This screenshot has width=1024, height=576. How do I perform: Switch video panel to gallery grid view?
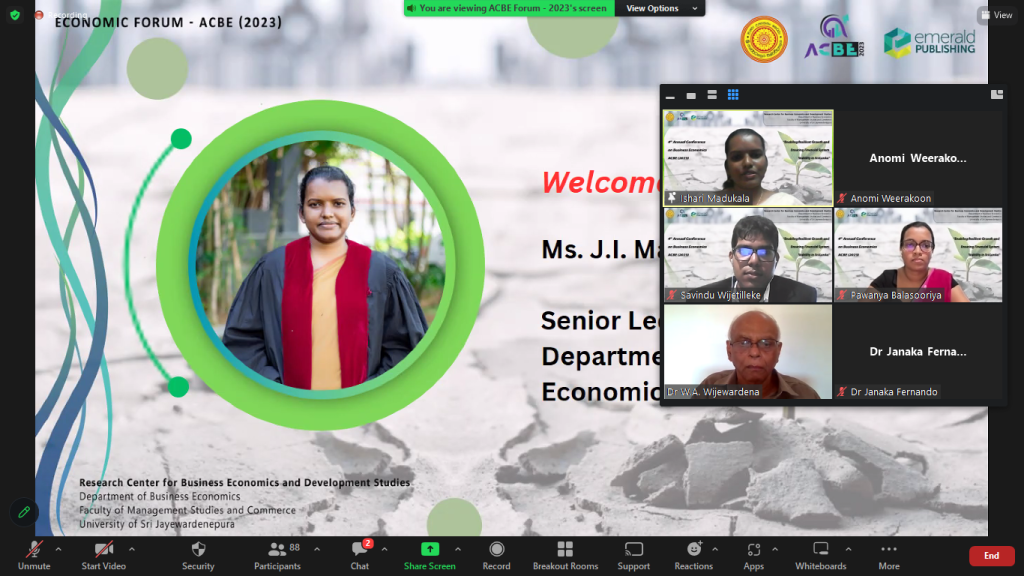tap(733, 95)
